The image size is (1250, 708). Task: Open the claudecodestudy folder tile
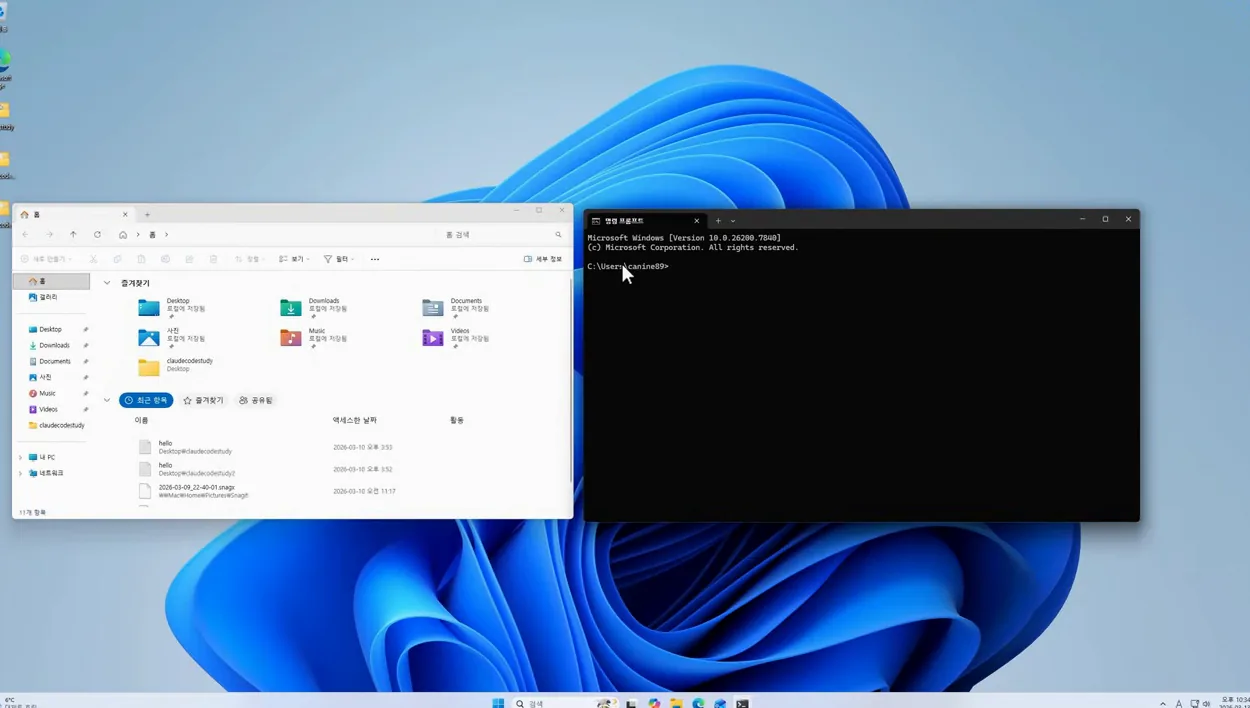click(x=177, y=366)
